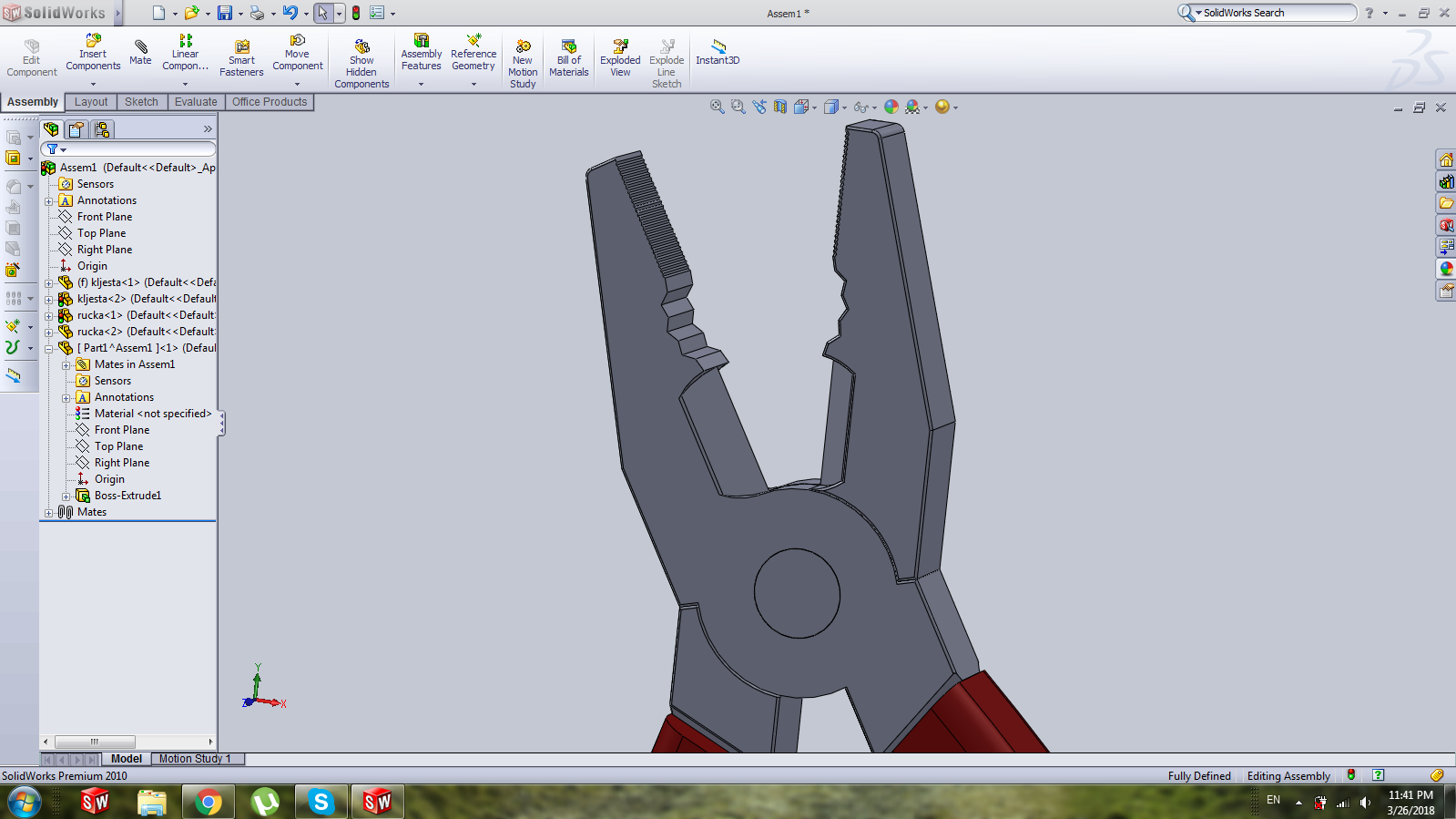Viewport: 1456px width, 819px height.
Task: Click the tree filter input field
Action: point(128,149)
